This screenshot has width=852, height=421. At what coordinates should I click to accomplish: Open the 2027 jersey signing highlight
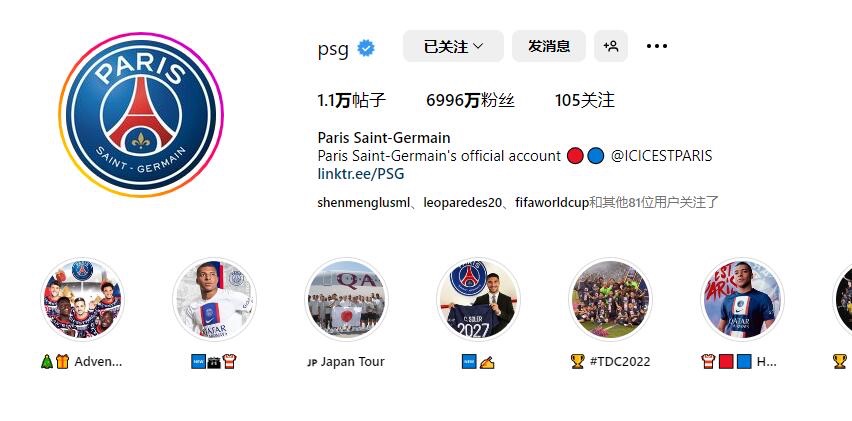pyautogui.click(x=479, y=300)
